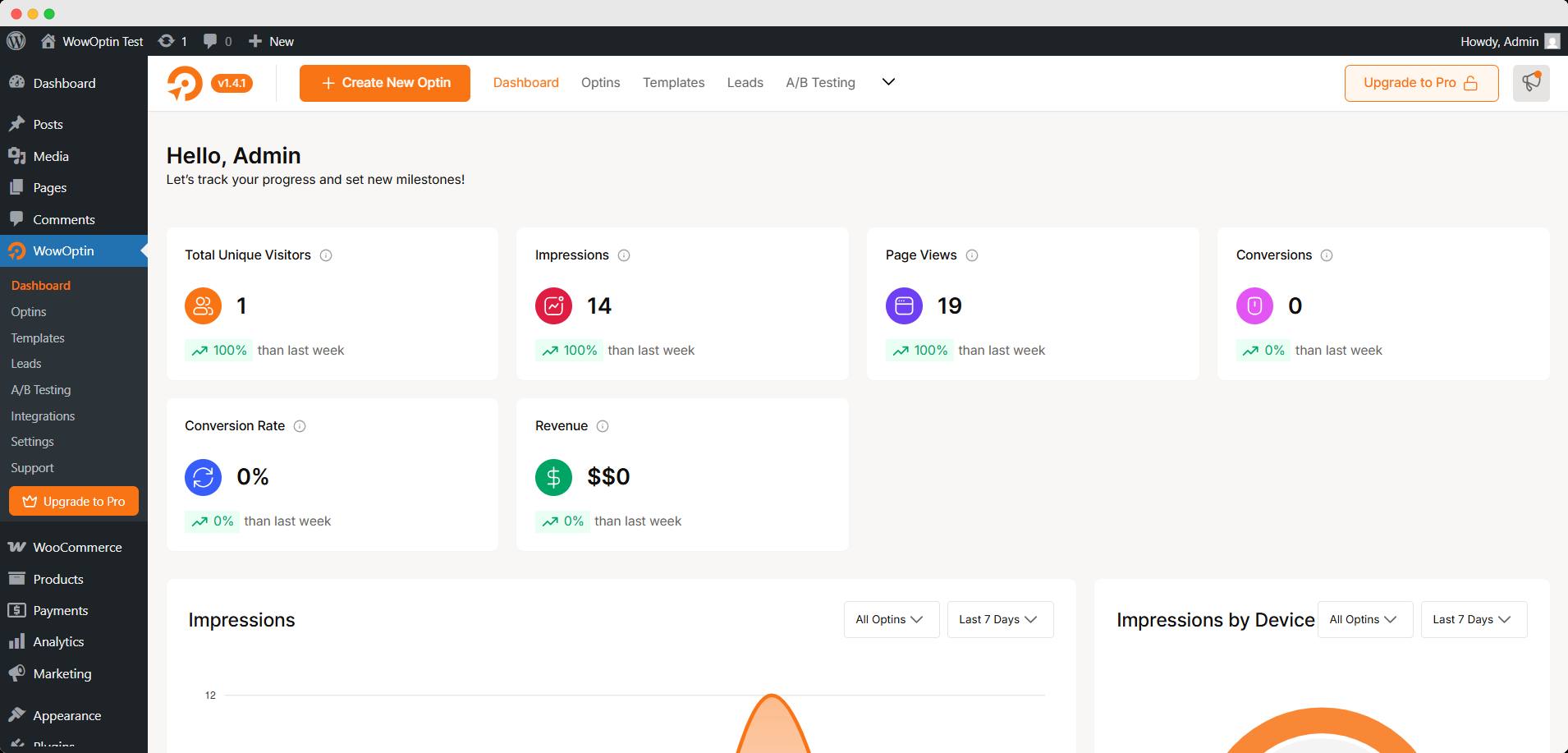
Task: Click the WowOptin orange logo icon
Action: [x=185, y=83]
